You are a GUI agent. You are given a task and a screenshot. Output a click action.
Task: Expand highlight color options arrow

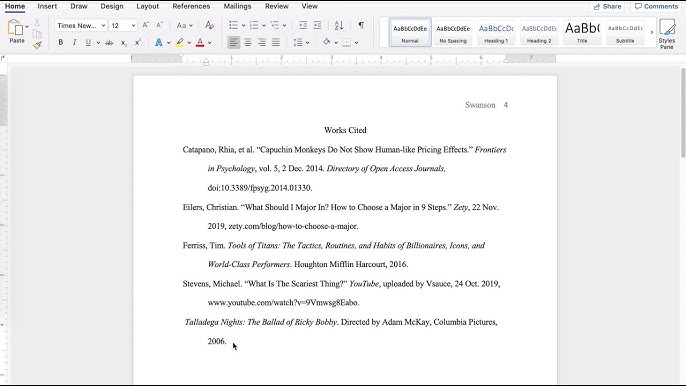[x=189, y=43]
